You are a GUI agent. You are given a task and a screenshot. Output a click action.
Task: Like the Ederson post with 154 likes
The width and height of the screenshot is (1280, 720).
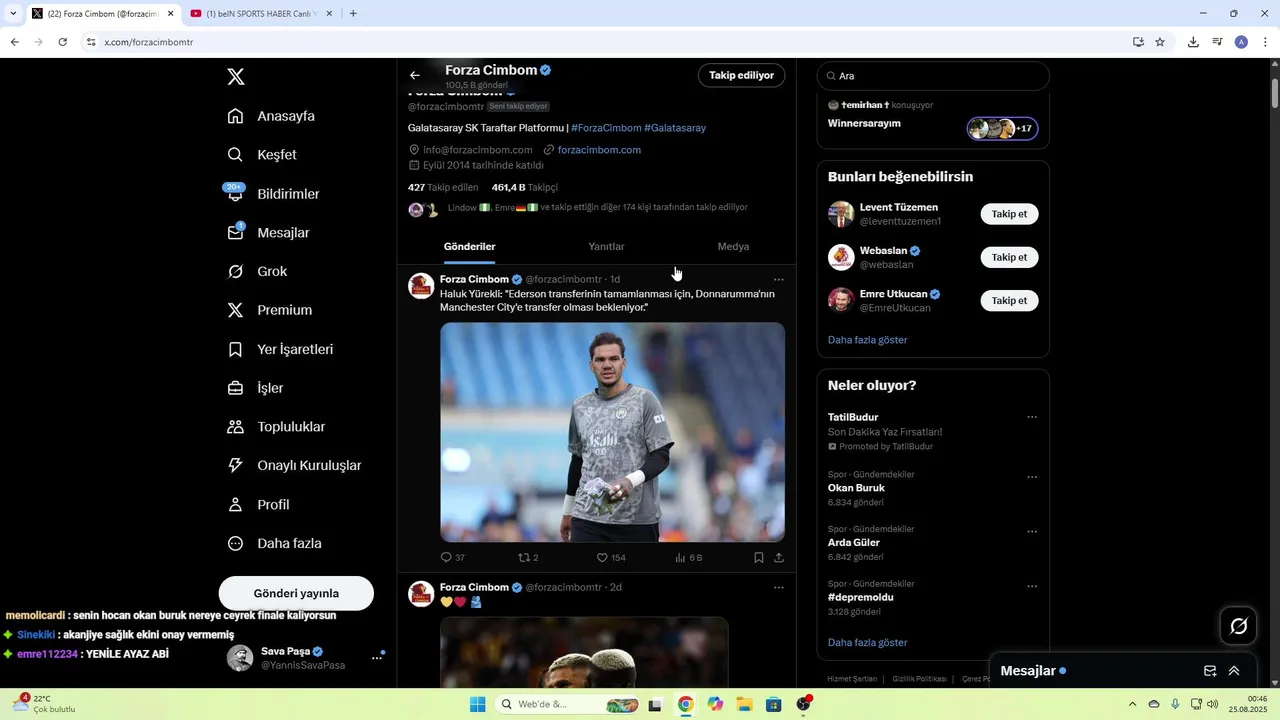[611, 558]
